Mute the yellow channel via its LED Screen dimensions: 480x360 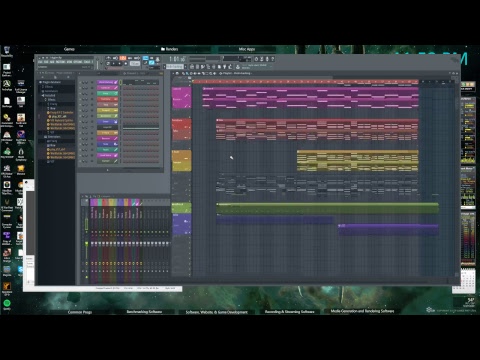(80, 110)
